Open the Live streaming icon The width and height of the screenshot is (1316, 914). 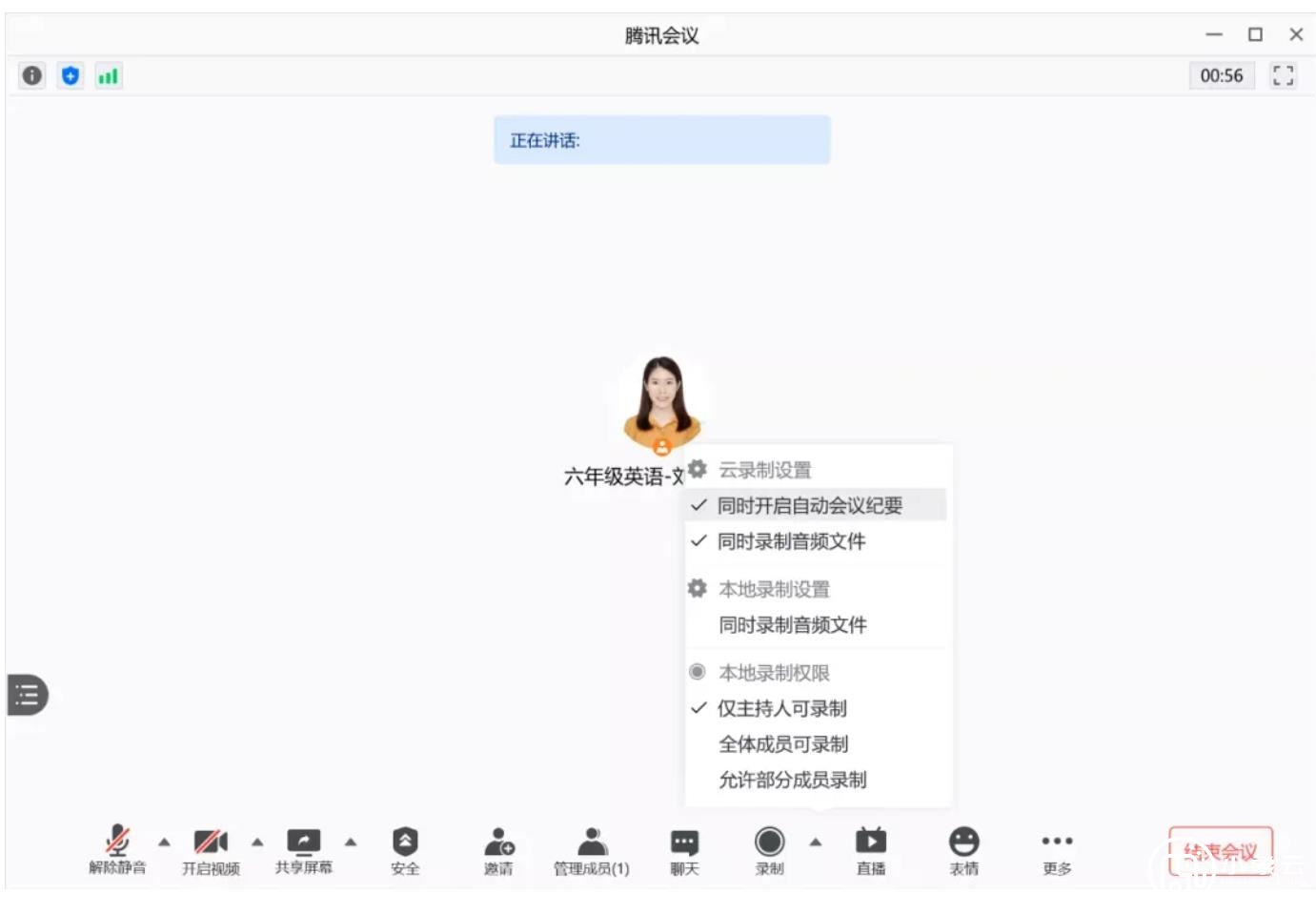871,842
